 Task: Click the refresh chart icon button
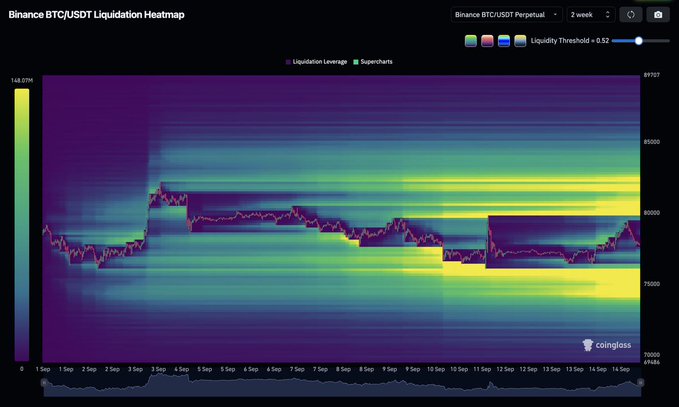click(x=630, y=15)
